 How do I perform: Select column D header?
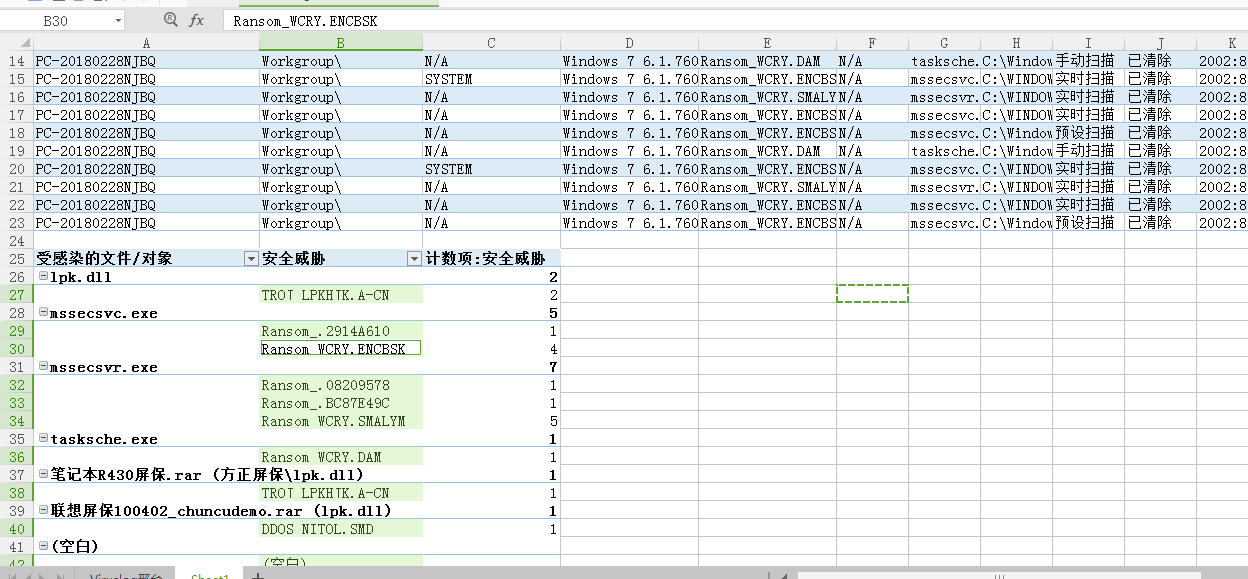629,42
